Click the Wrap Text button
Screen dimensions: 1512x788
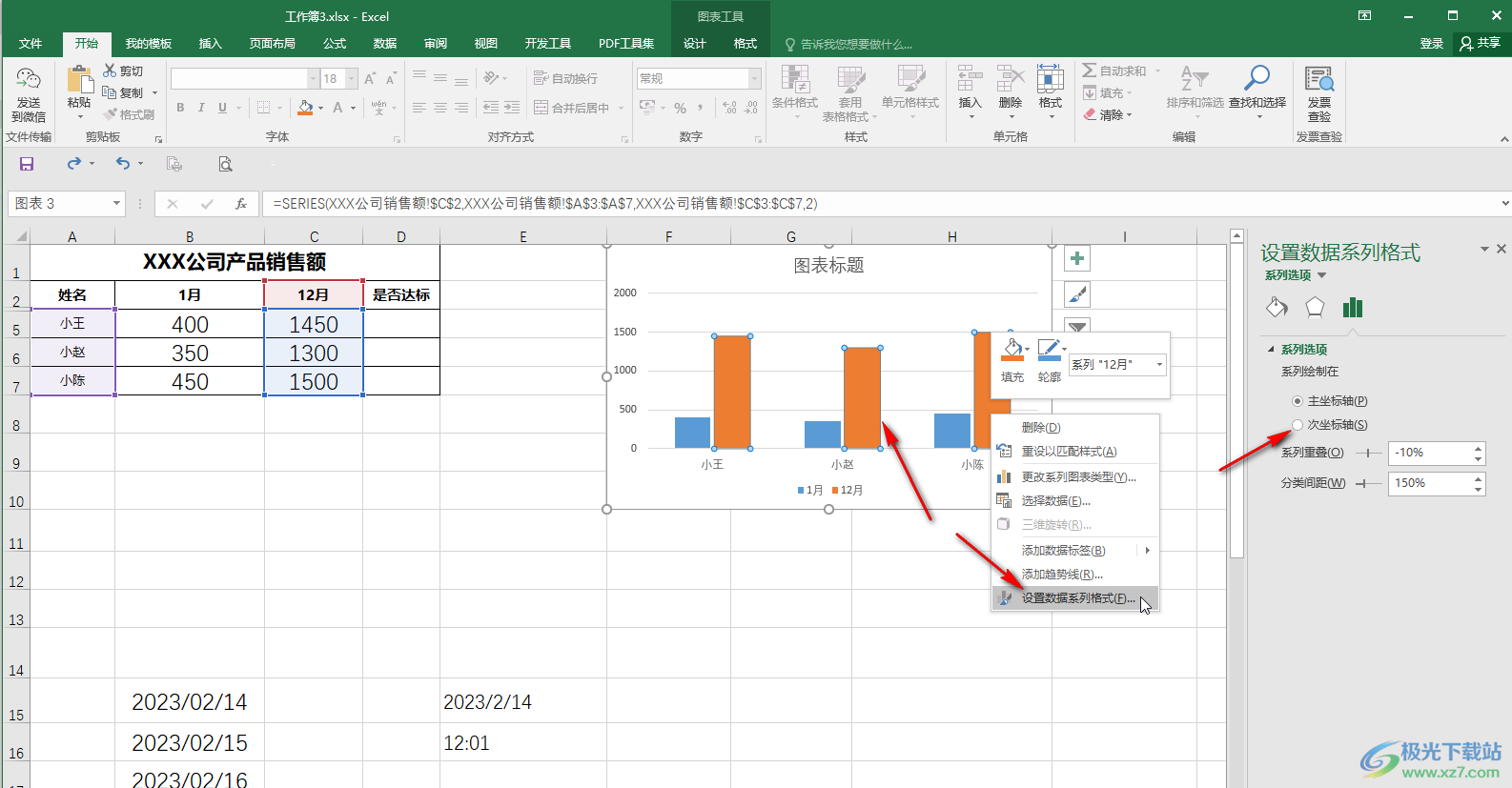(x=566, y=78)
